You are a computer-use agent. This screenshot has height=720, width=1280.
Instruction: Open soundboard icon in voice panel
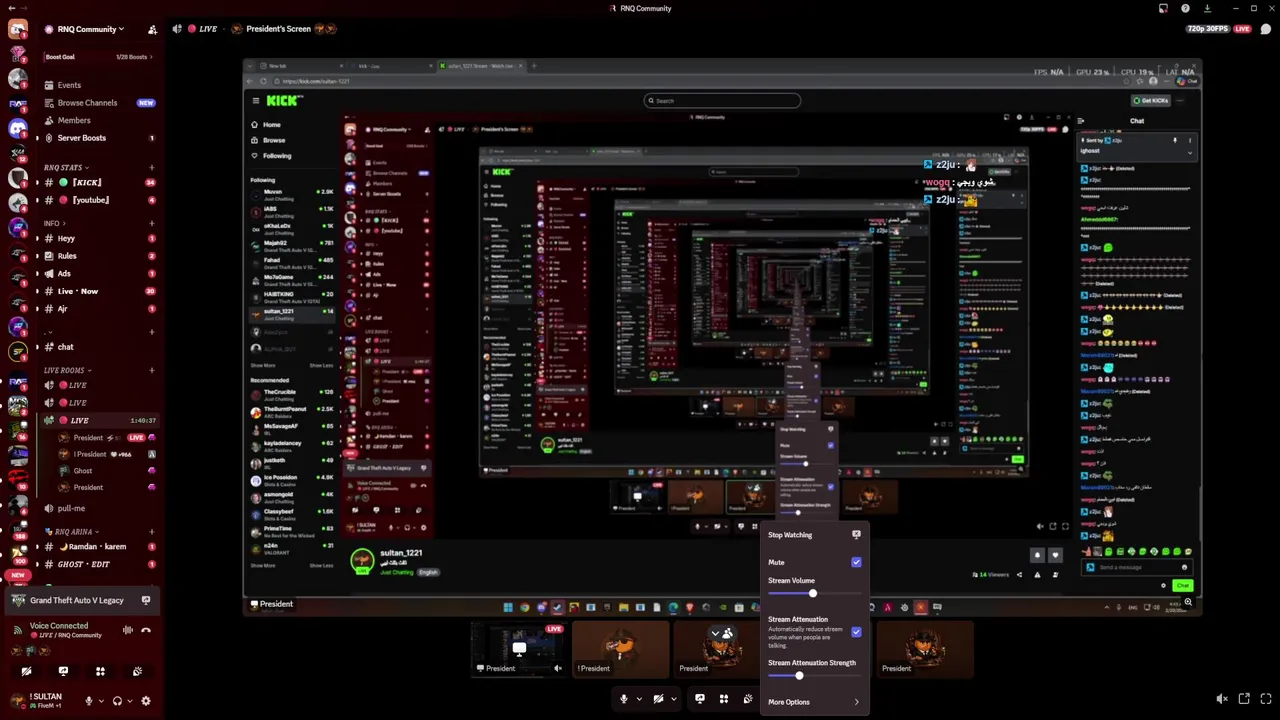[137, 671]
